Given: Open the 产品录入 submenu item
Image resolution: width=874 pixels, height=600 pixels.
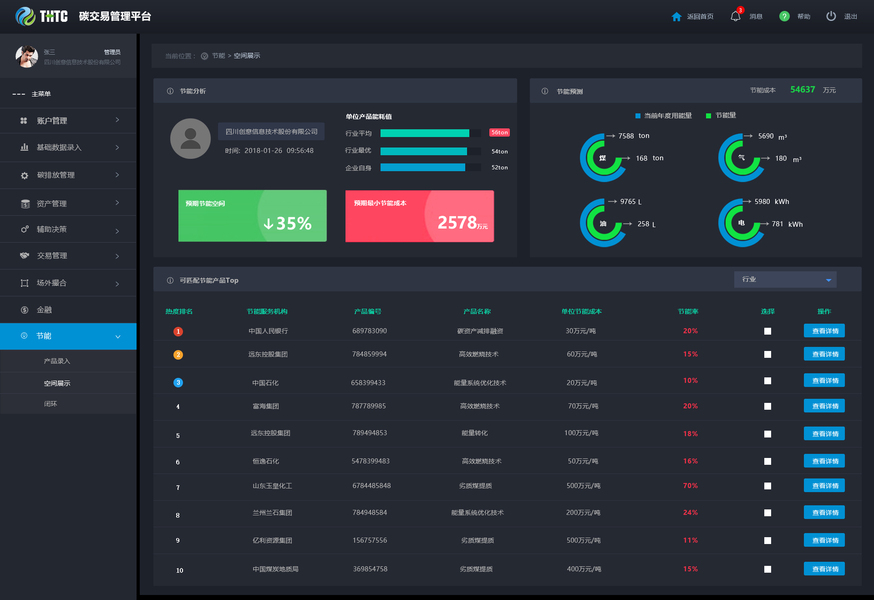Looking at the screenshot, I should [68, 361].
